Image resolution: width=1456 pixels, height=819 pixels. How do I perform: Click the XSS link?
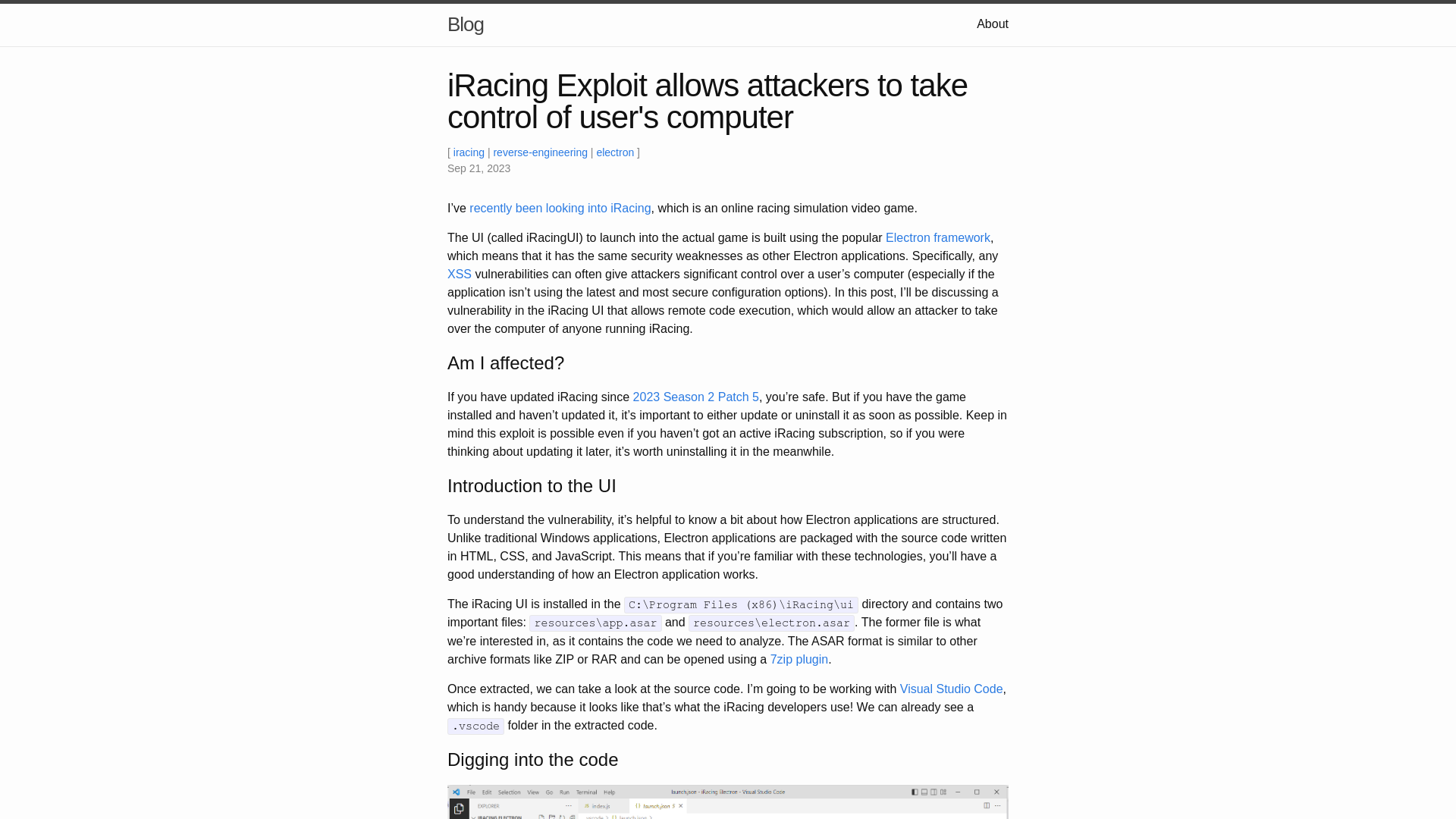coord(459,274)
